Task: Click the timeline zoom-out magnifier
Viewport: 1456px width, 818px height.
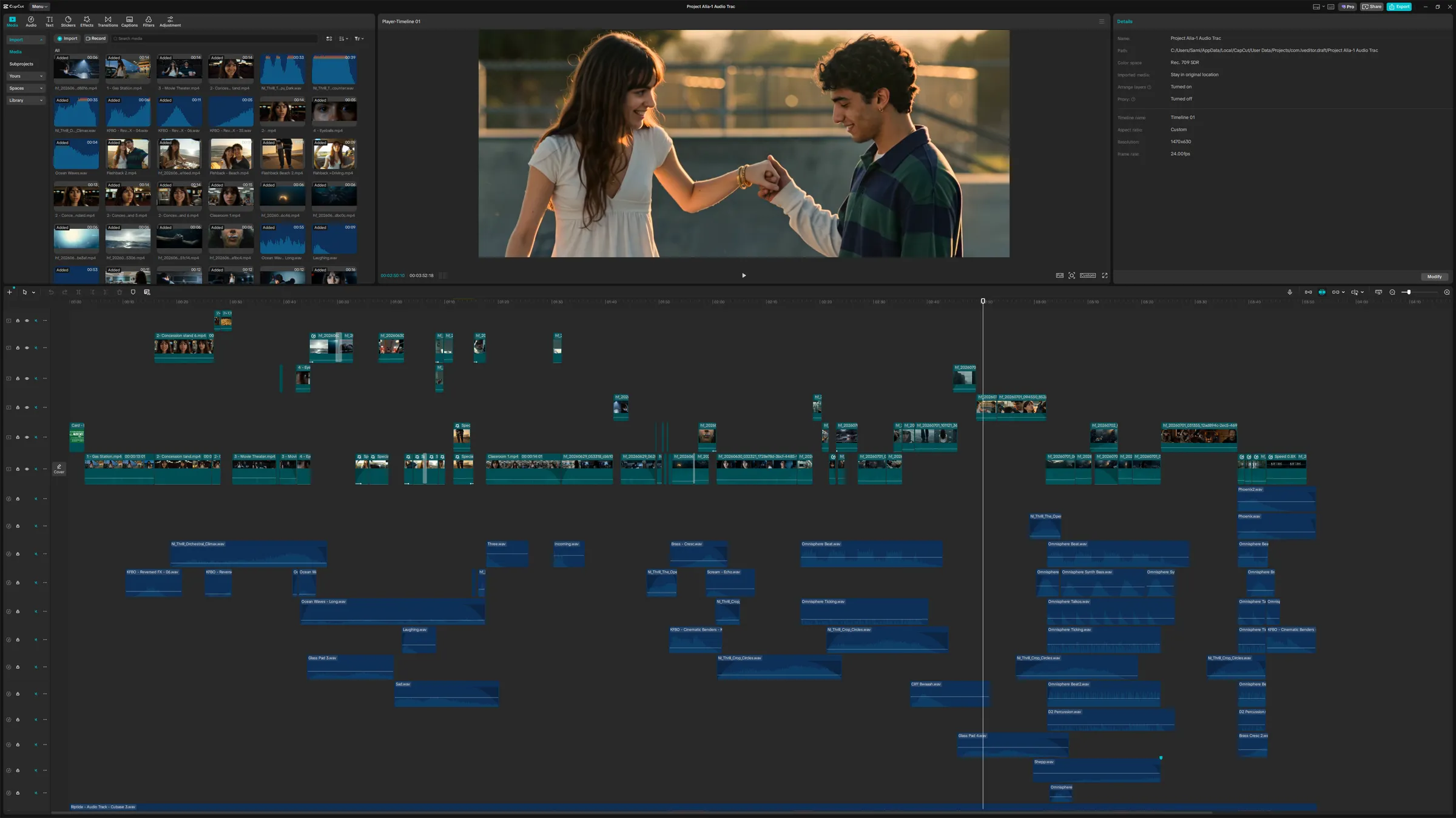Action: click(1392, 292)
